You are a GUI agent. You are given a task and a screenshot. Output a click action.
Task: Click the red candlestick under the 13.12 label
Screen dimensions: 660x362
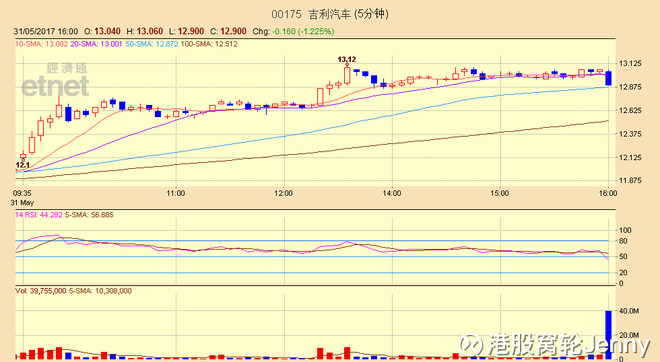pos(347,75)
